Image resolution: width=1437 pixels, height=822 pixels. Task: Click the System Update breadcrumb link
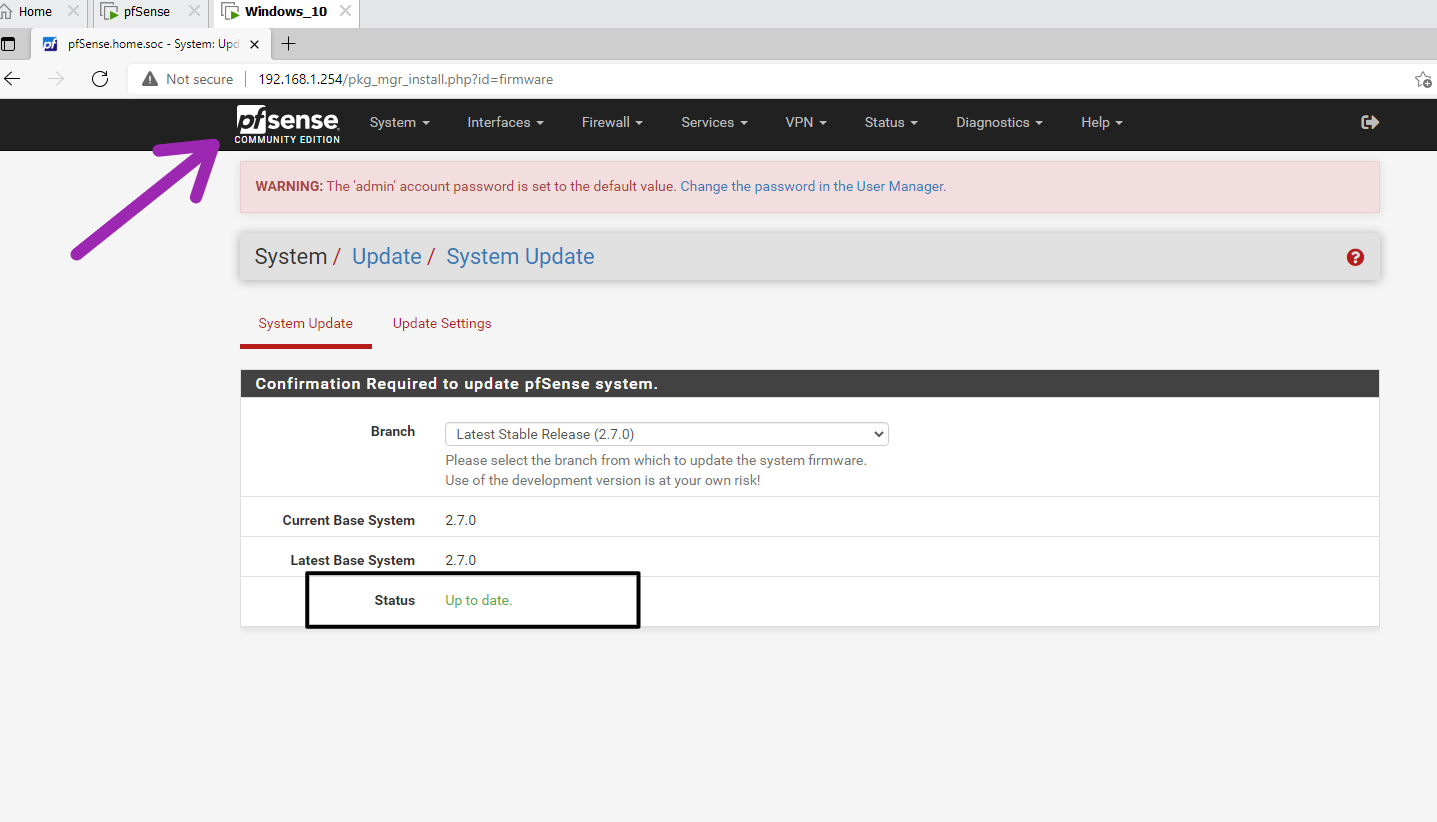click(x=520, y=257)
